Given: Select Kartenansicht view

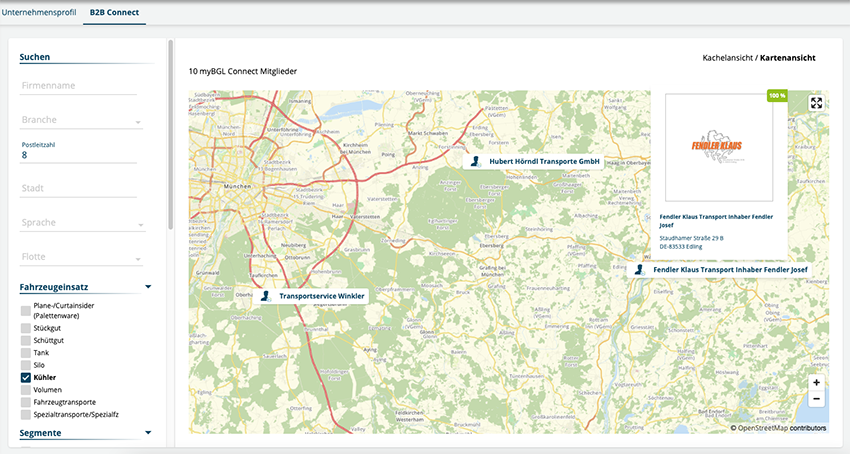Looking at the screenshot, I should 788,57.
